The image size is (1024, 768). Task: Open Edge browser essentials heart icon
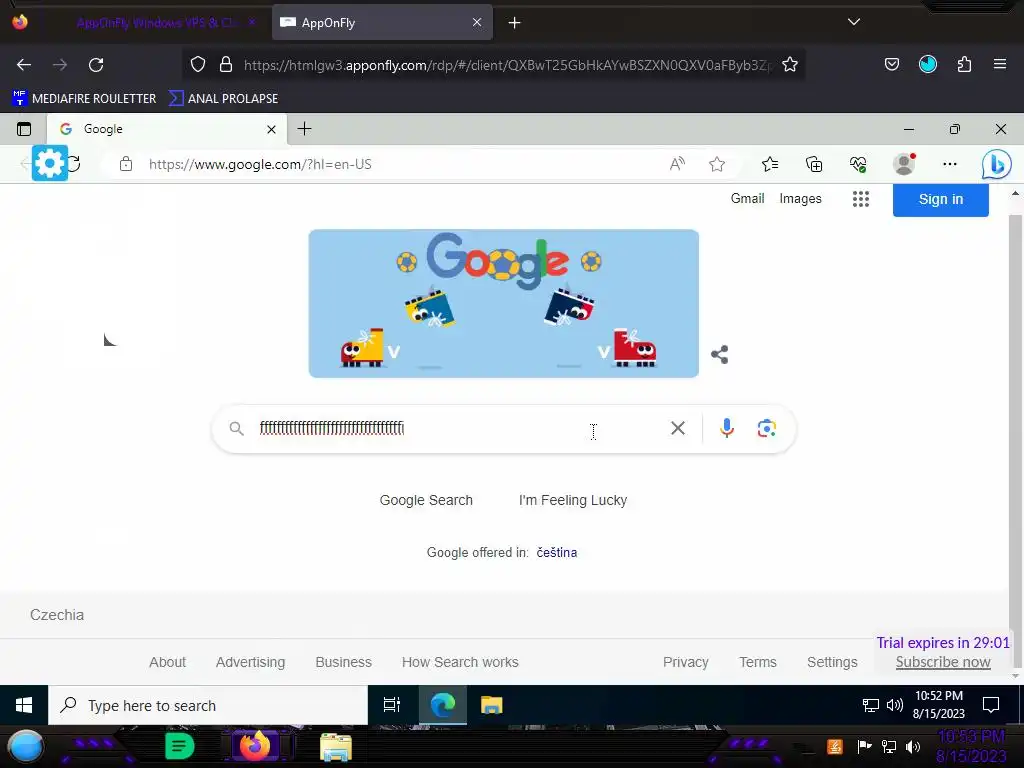(858, 164)
